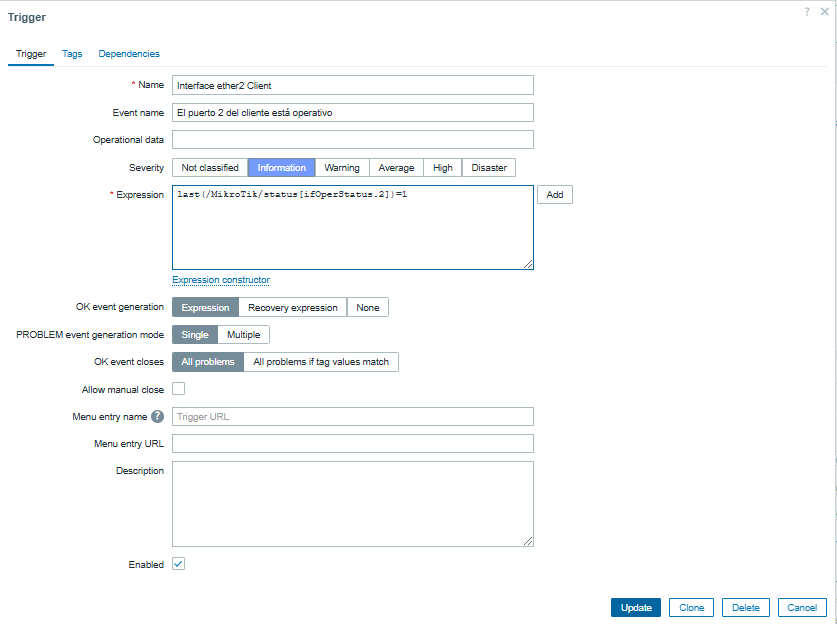The height and width of the screenshot is (624, 837).
Task: Select Expression for OK event generation
Action: (206, 307)
